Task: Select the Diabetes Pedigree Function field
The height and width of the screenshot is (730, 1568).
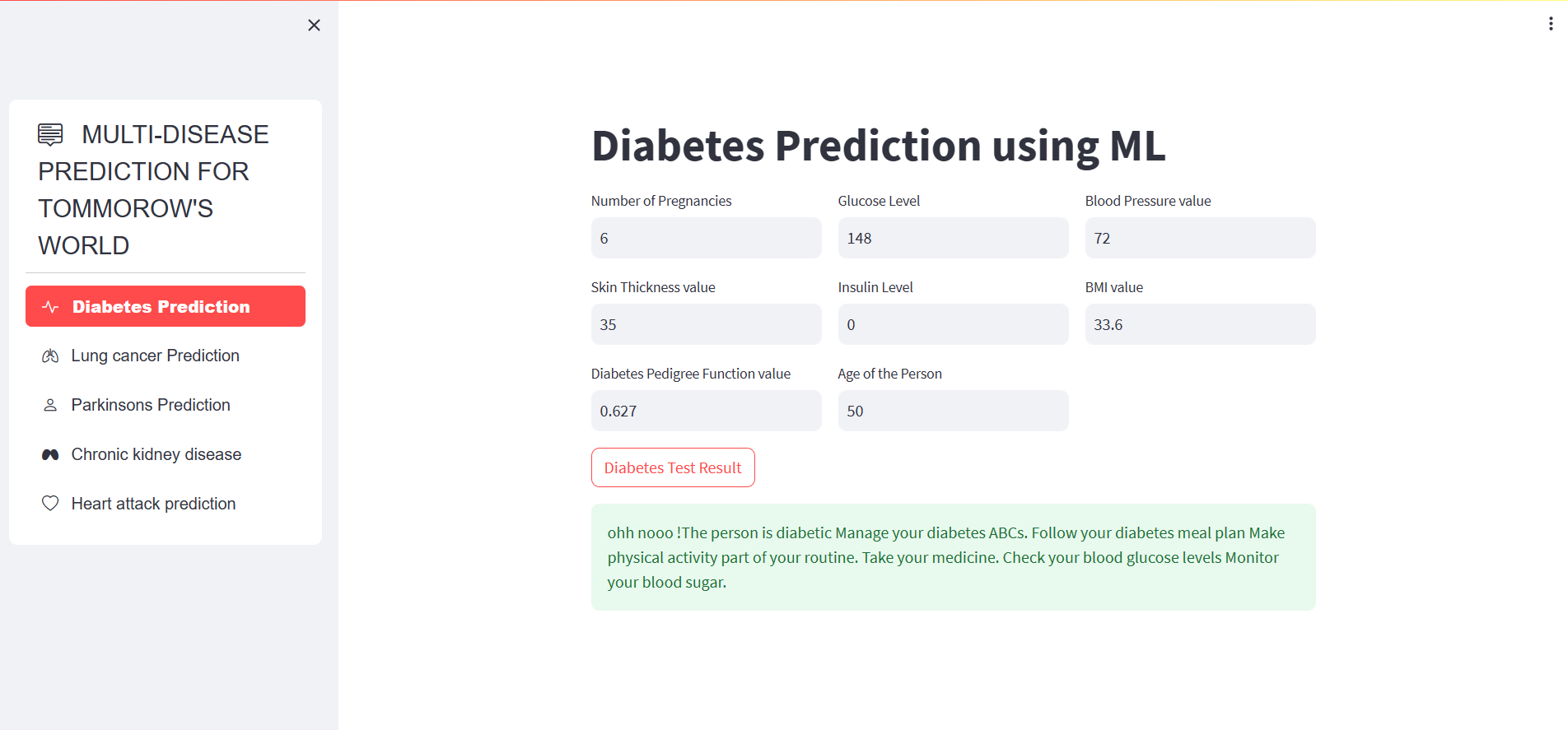Action: (706, 411)
